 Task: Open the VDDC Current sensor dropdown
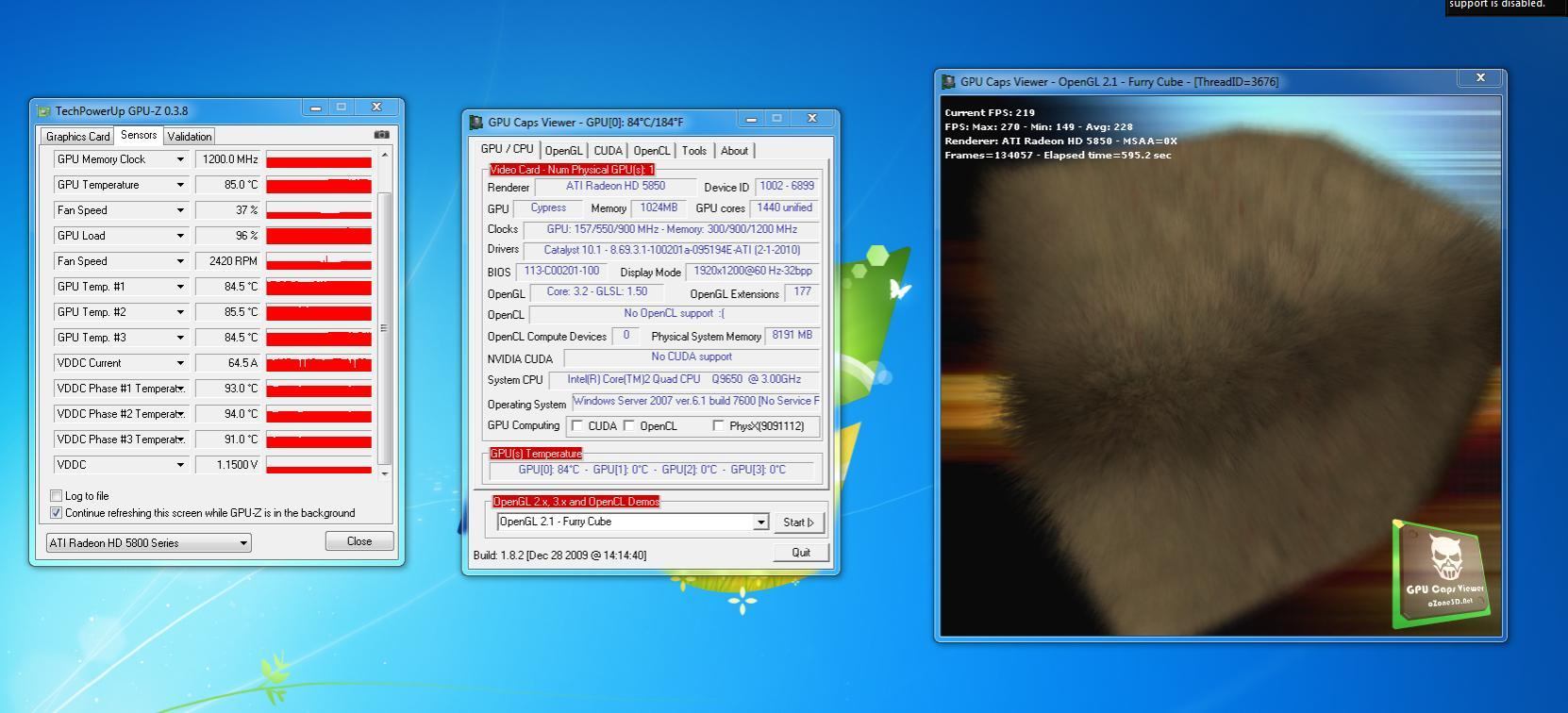[180, 363]
